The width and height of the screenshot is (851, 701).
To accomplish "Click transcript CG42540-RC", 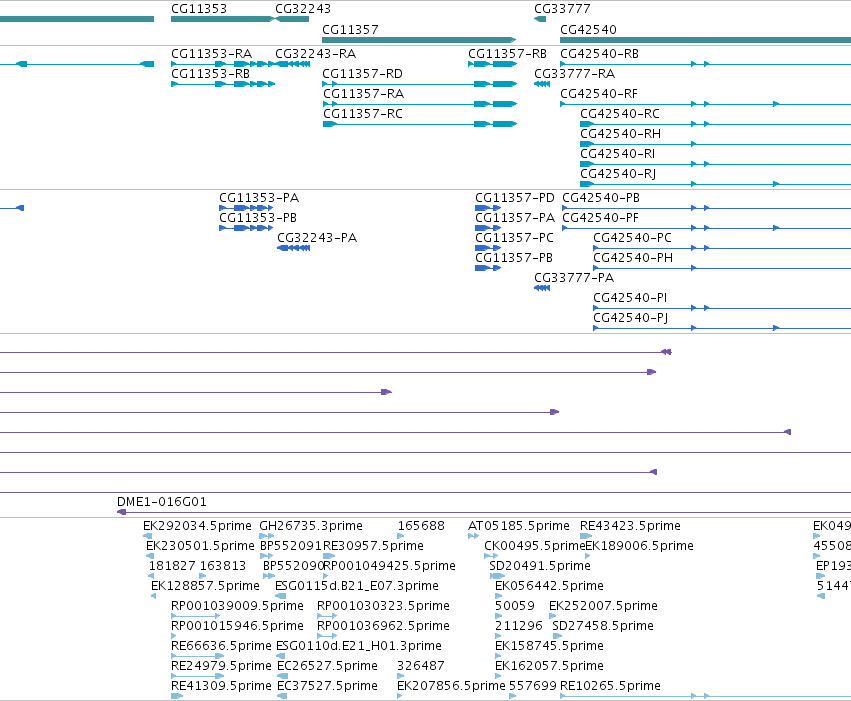I will click(x=715, y=124).
